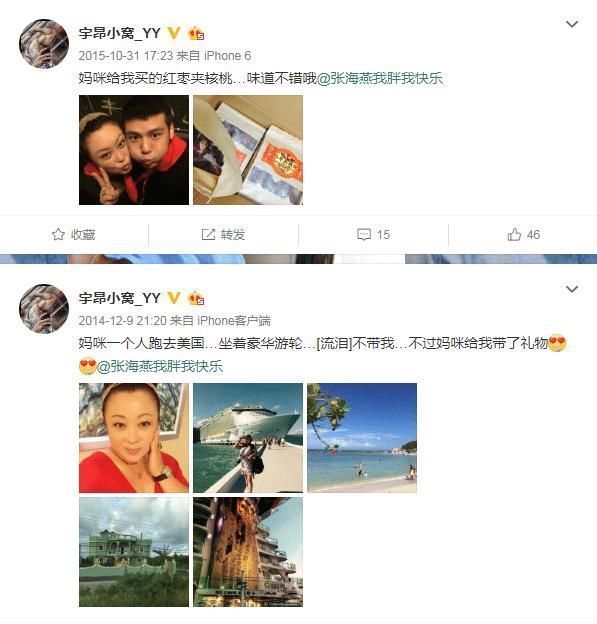The height and width of the screenshot is (624, 597).
Task: Expand the second post's options chevron
Action: click(x=572, y=289)
